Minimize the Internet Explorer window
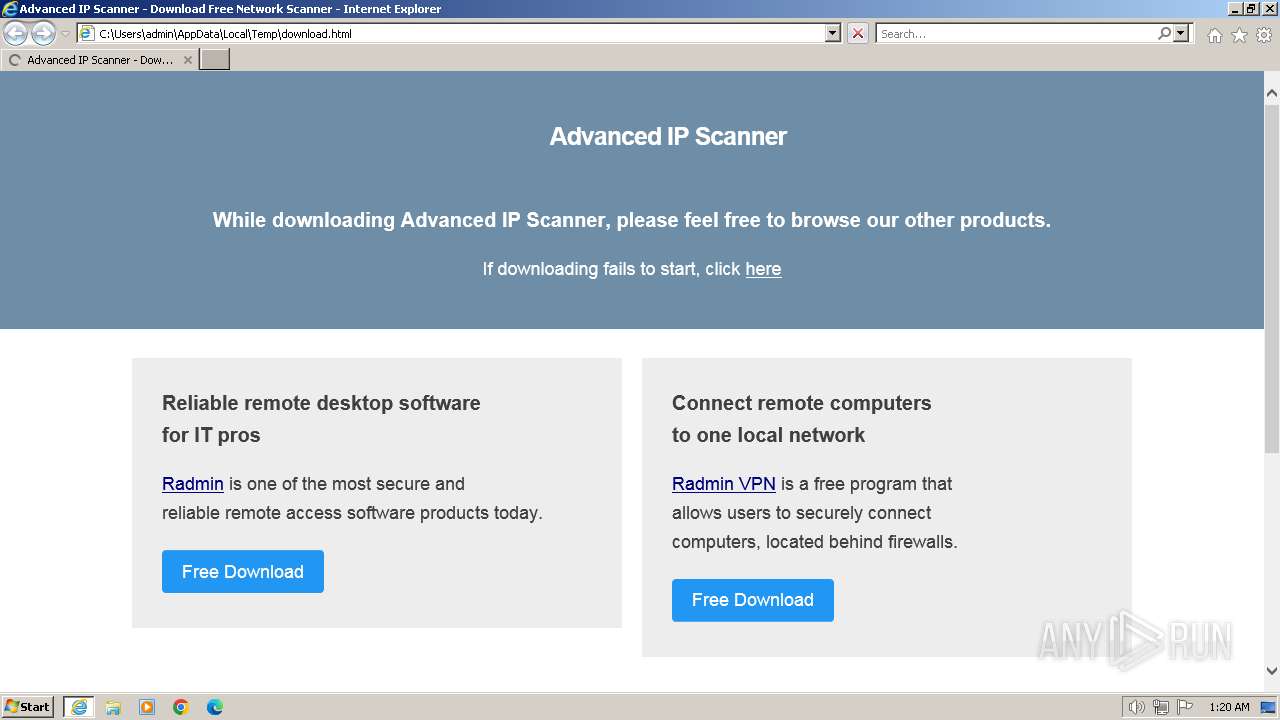The image size is (1280, 720). coord(1235,8)
